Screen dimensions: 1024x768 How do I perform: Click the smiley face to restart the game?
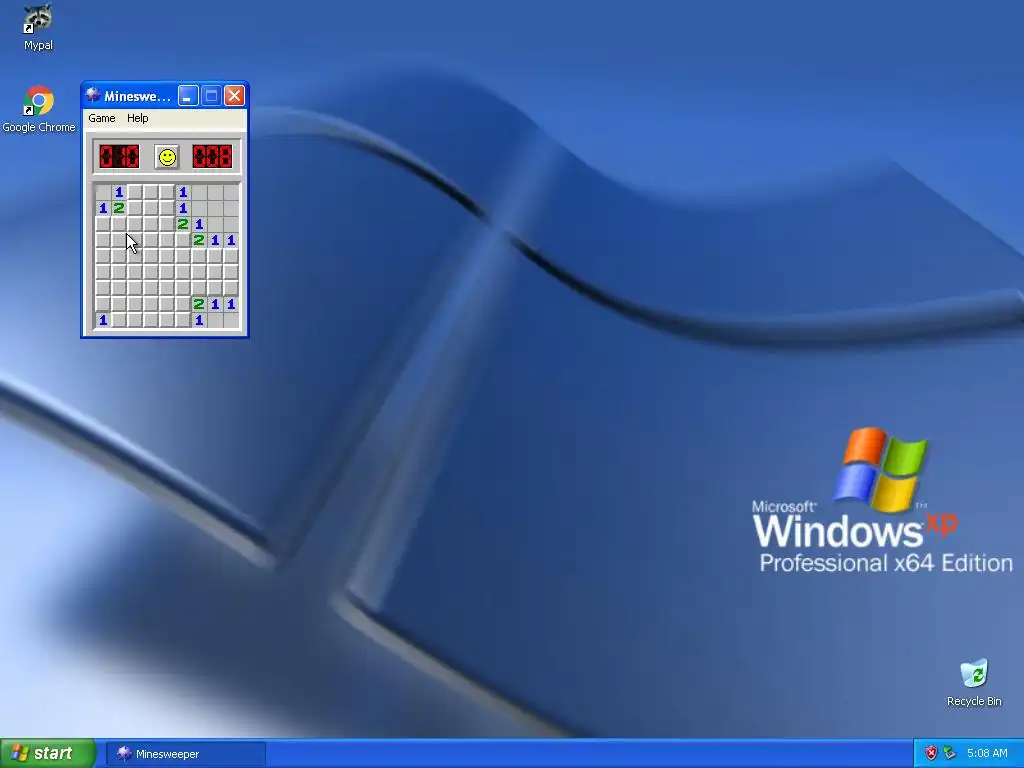pos(167,157)
